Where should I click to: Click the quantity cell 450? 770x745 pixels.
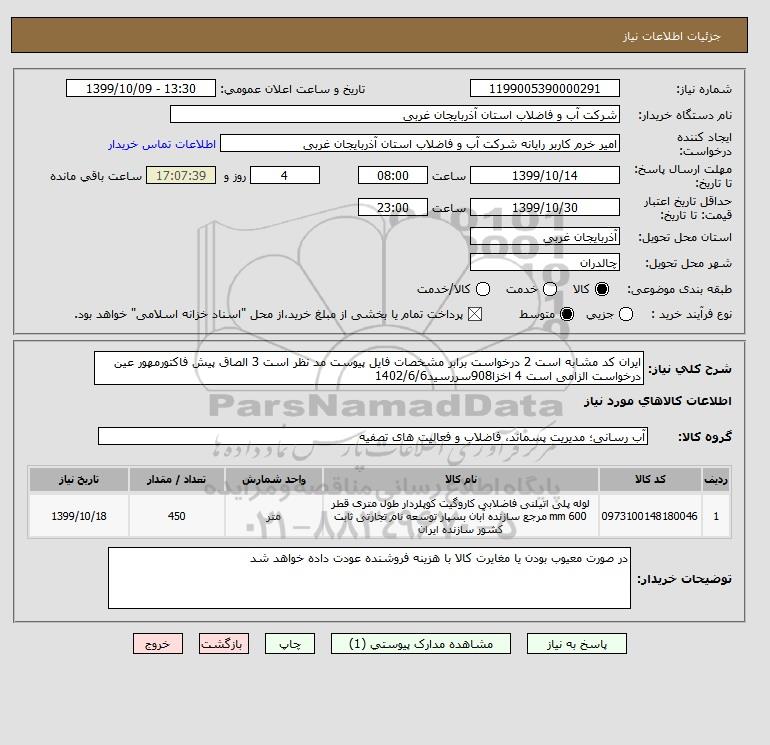176,516
